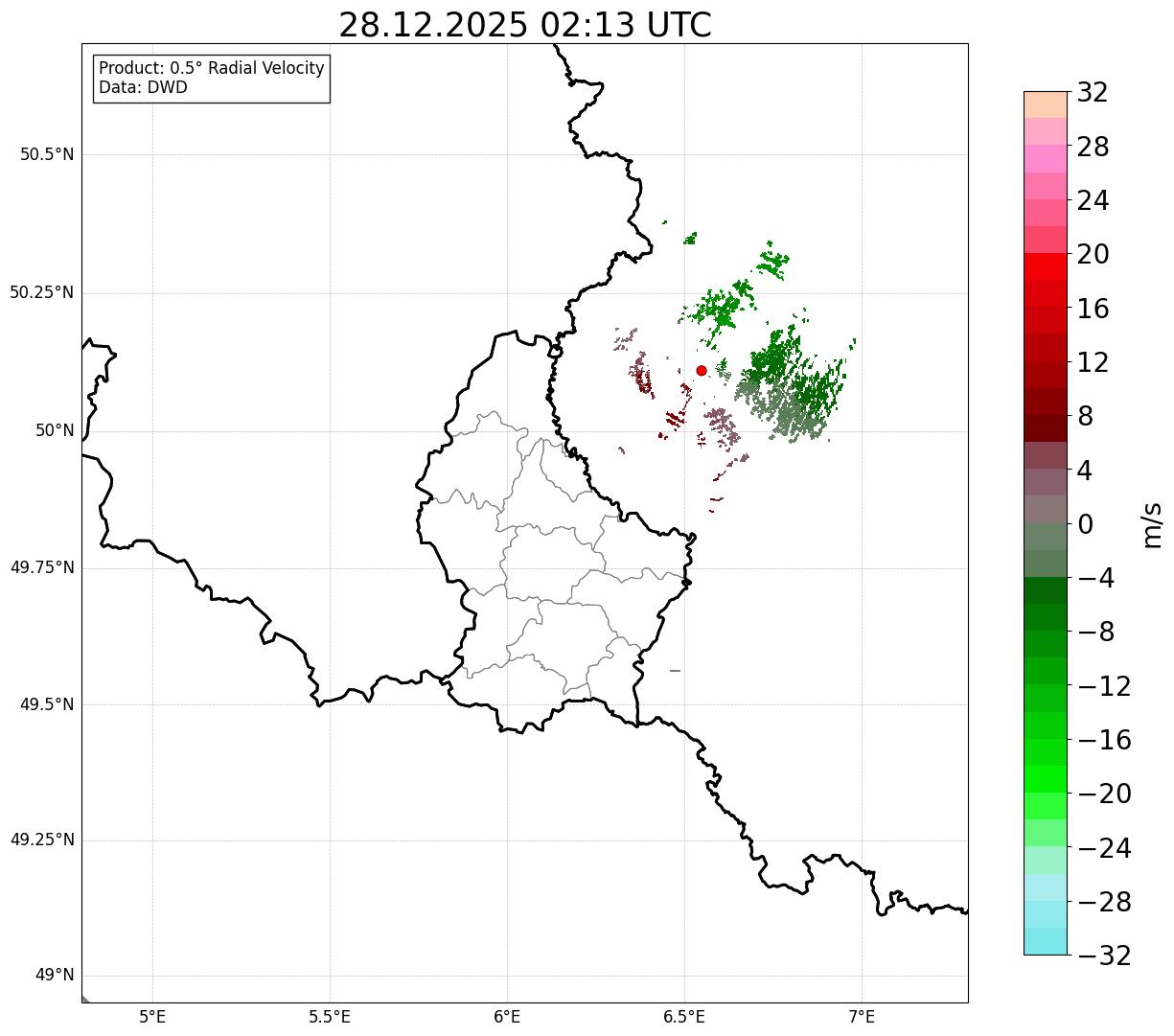The width and height of the screenshot is (1174, 1036).
Task: Click the bright red swatch below 20
Action: pyautogui.click(x=1046, y=266)
